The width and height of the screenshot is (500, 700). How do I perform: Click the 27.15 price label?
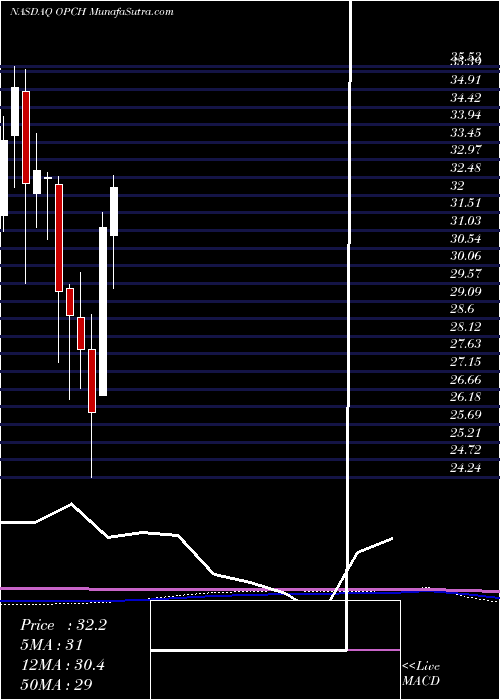click(466, 362)
